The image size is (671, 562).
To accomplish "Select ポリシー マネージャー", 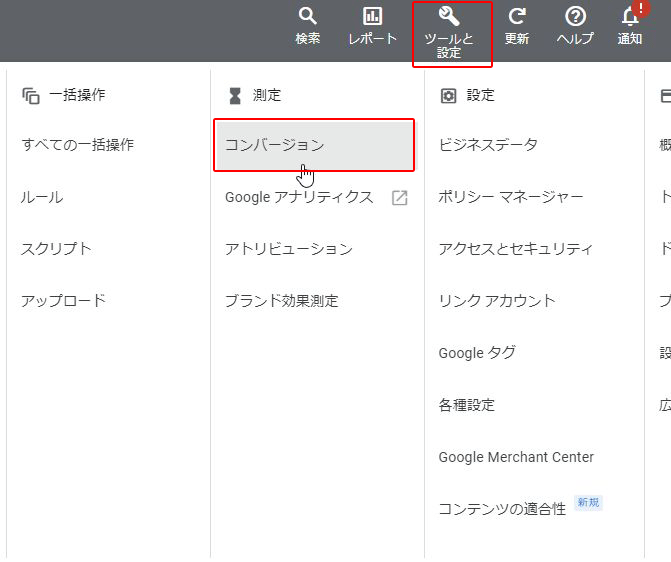I will [510, 197].
